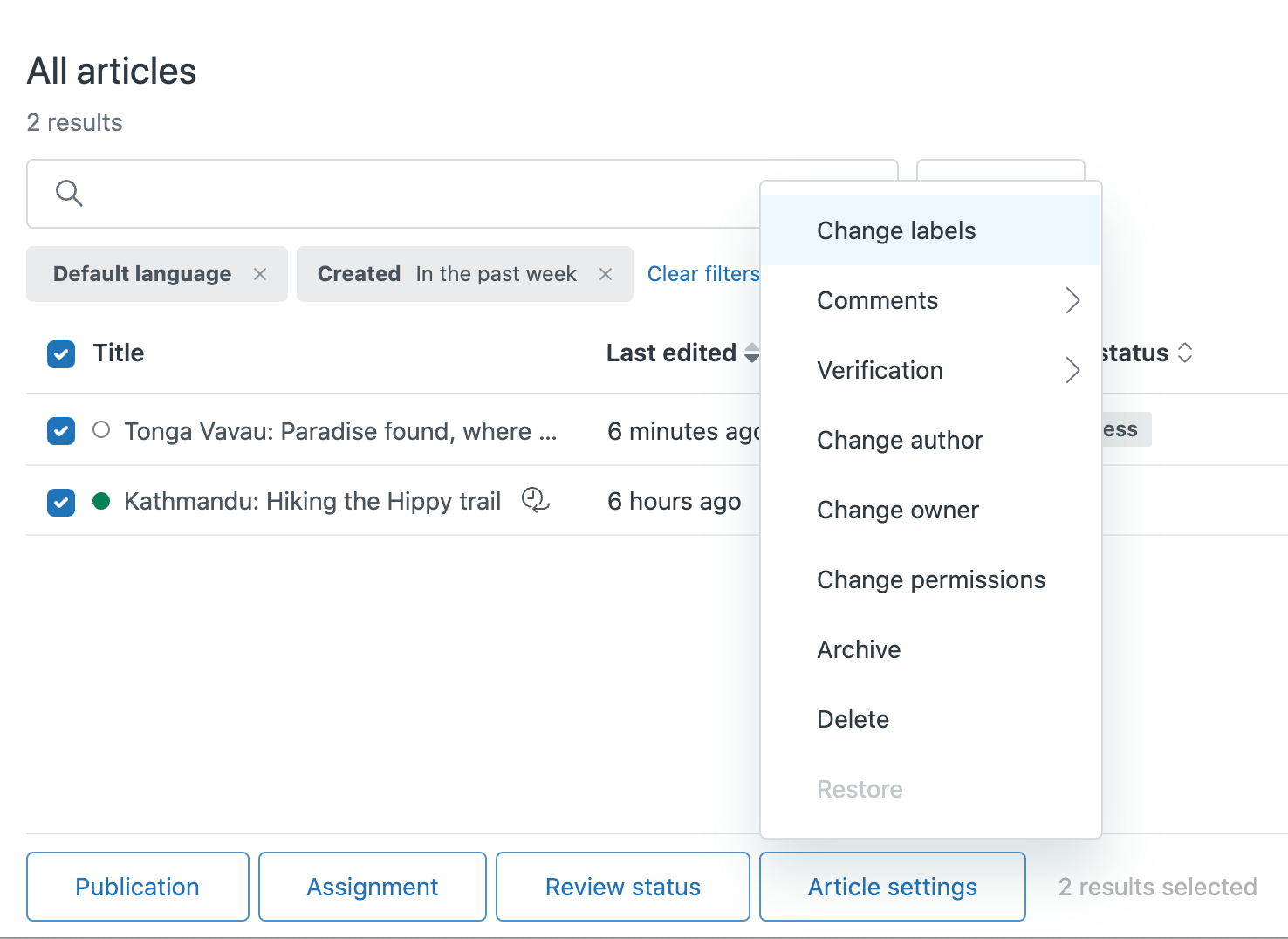The height and width of the screenshot is (939, 1288).
Task: Uncheck the Tonga Vavau article checkbox
Action: [61, 431]
